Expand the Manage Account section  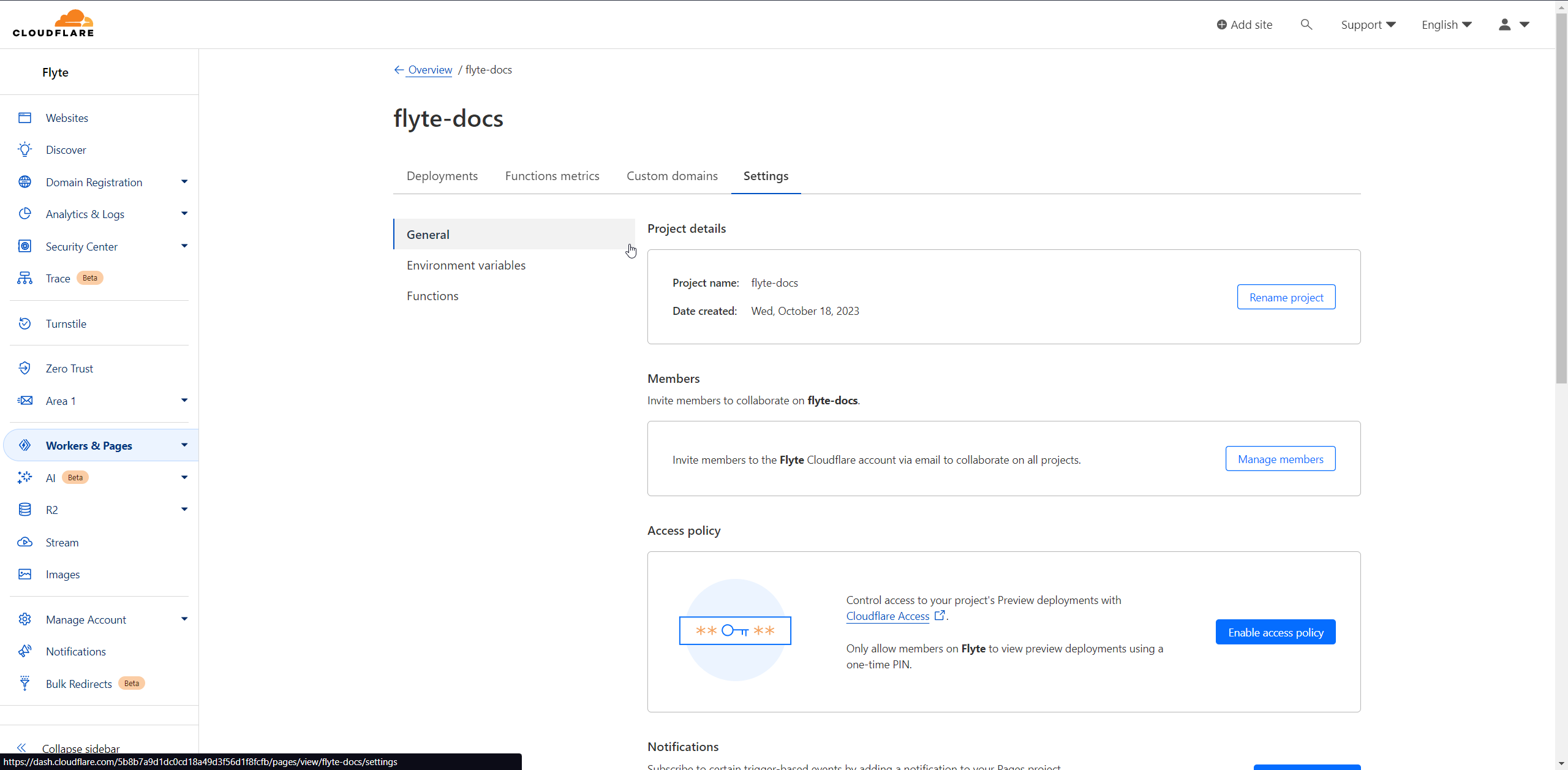tap(184, 619)
